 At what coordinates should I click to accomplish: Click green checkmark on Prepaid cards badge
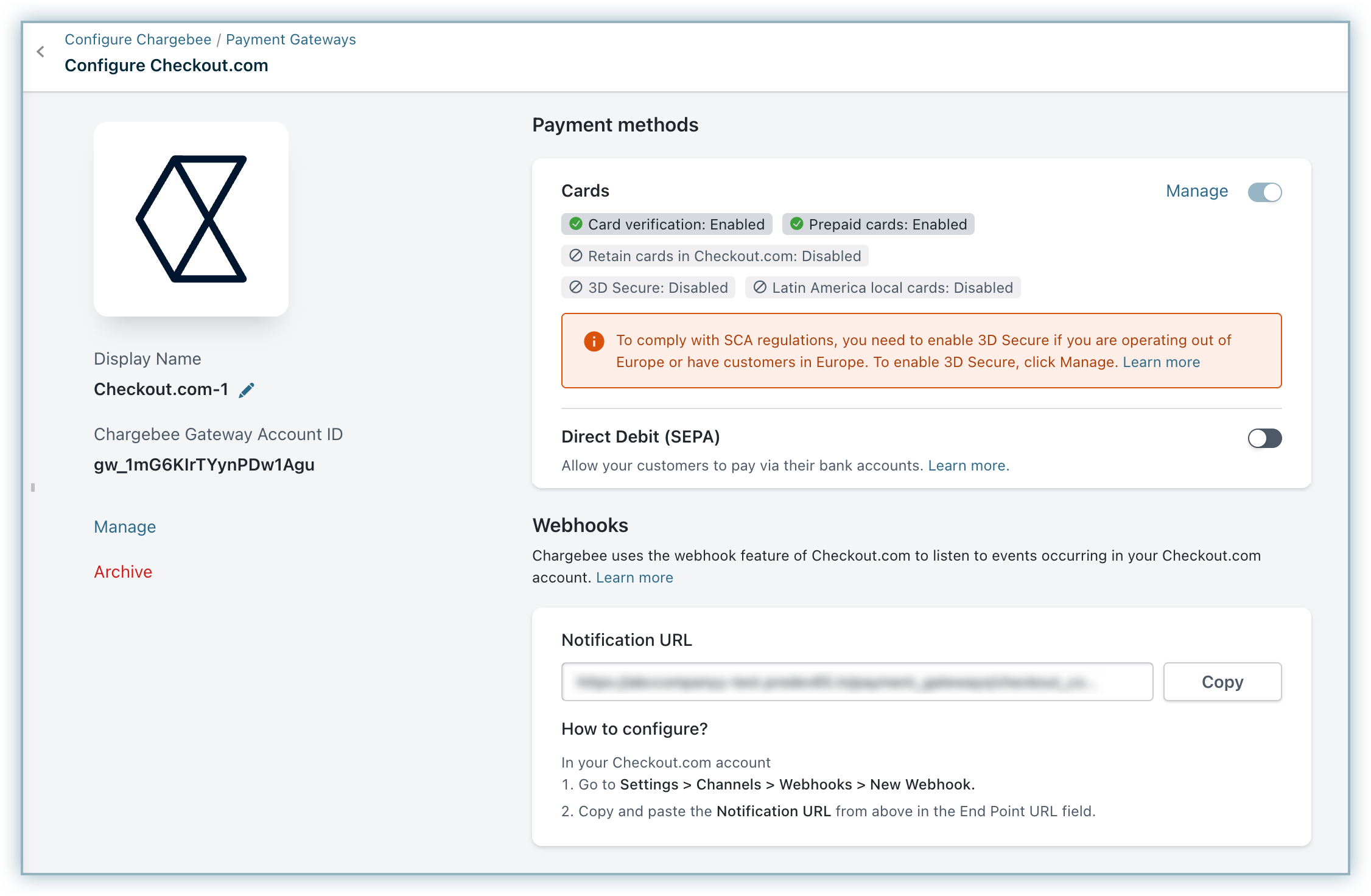point(796,224)
